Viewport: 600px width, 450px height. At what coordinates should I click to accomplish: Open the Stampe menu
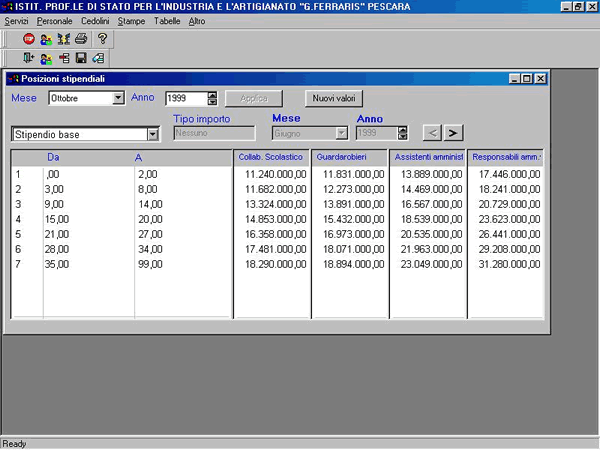pyautogui.click(x=131, y=21)
